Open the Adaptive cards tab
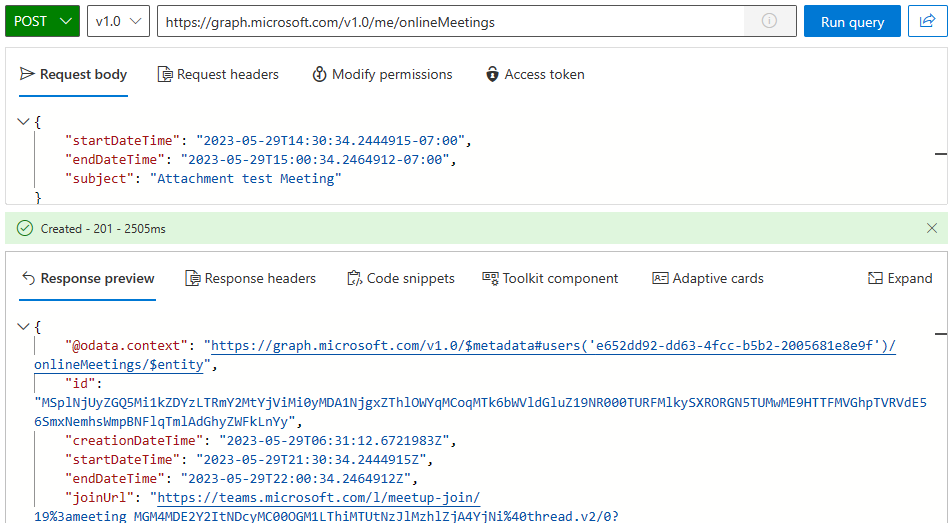Screen dimensions: 950x523 click(708, 279)
